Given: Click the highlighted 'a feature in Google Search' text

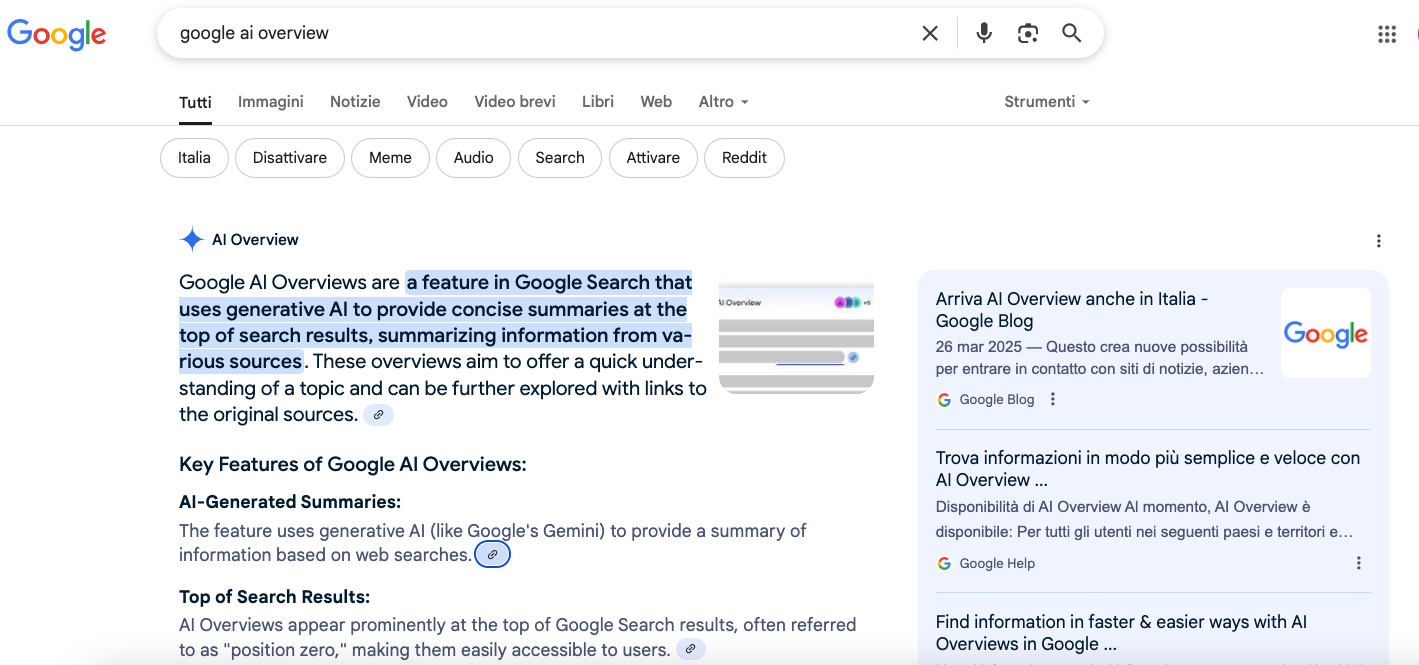Looking at the screenshot, I should 549,282.
